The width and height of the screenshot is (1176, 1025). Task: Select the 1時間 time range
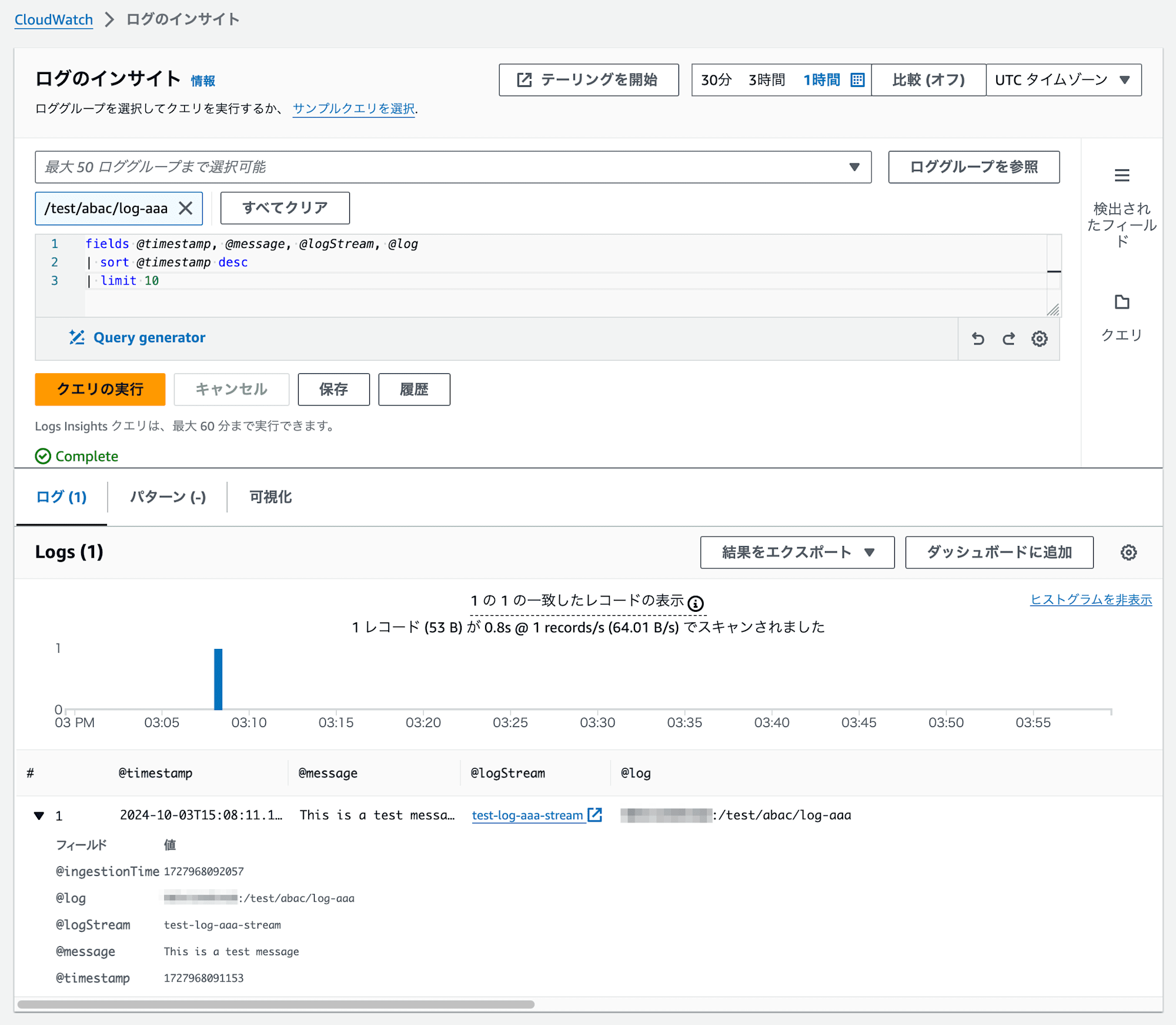click(821, 80)
